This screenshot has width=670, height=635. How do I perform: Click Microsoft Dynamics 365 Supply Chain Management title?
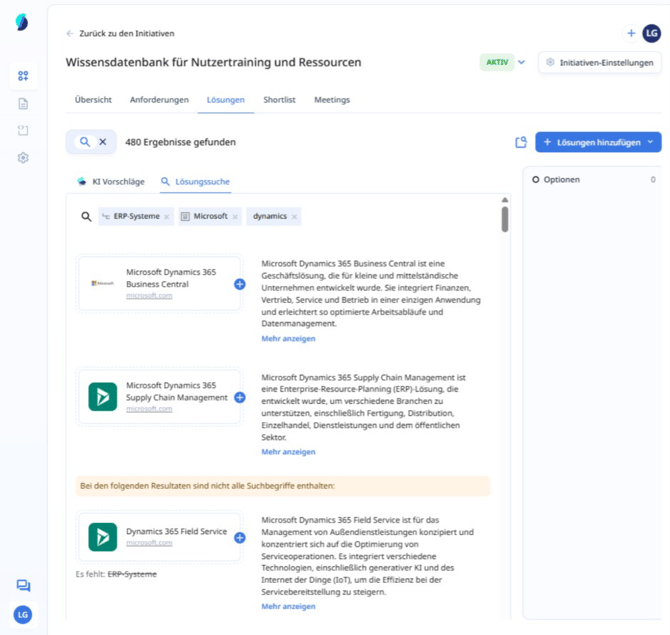(177, 391)
